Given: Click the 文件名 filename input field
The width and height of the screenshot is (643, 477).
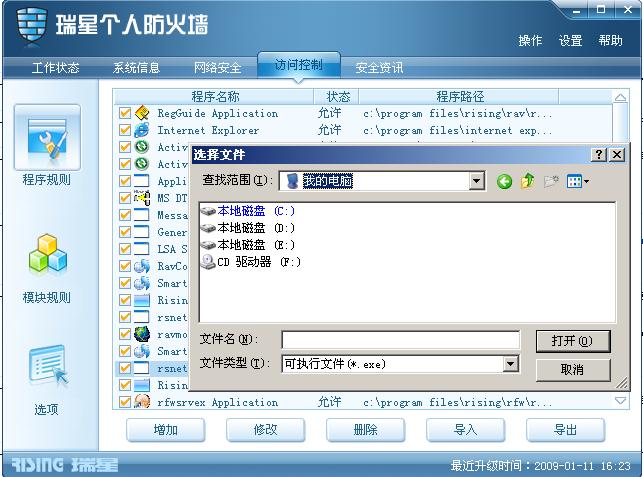Looking at the screenshot, I should (401, 340).
